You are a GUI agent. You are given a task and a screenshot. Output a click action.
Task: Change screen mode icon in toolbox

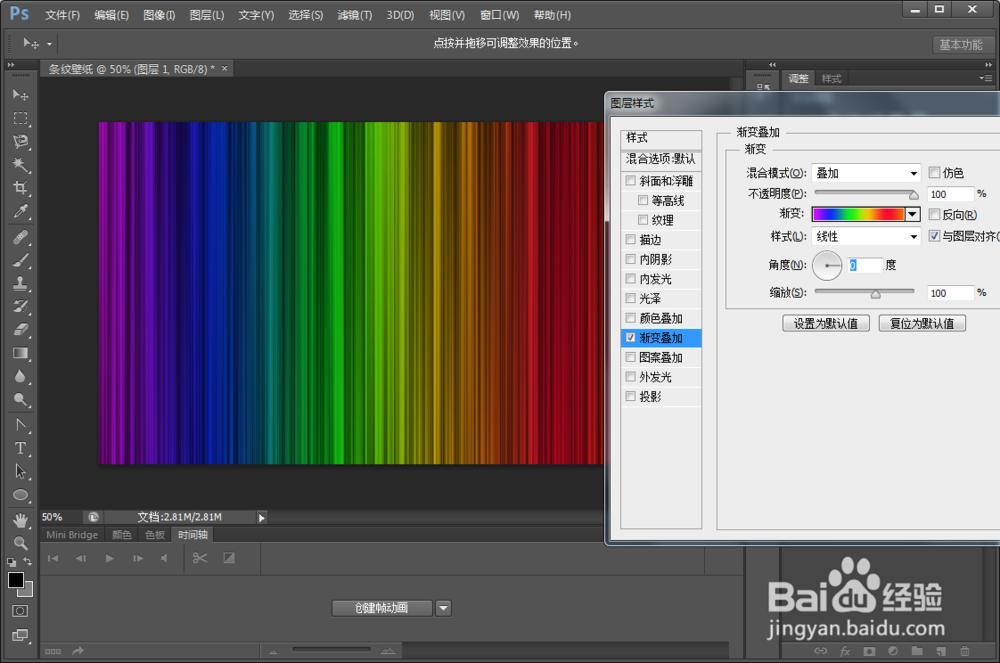20,635
